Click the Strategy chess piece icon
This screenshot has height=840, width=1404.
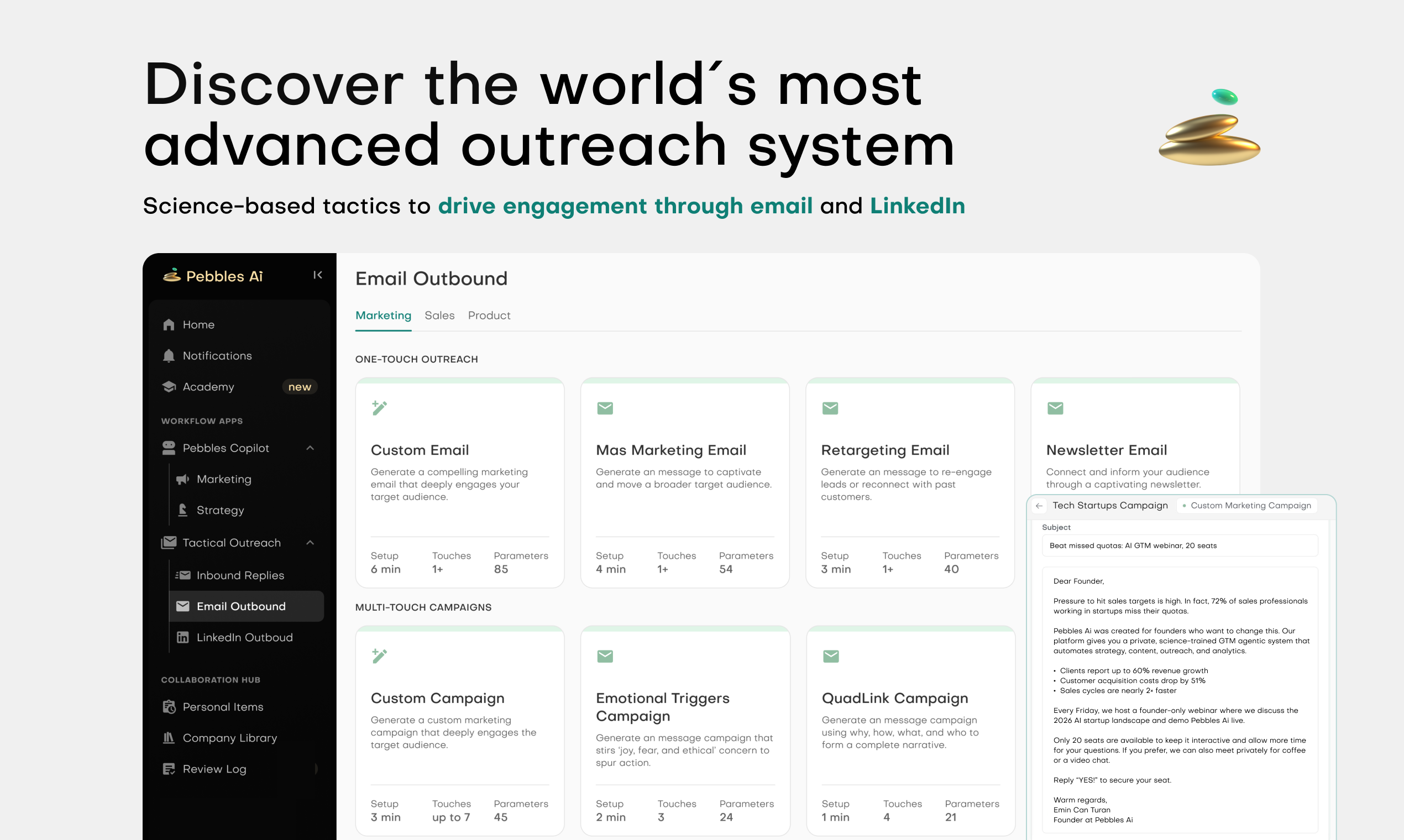(x=183, y=510)
